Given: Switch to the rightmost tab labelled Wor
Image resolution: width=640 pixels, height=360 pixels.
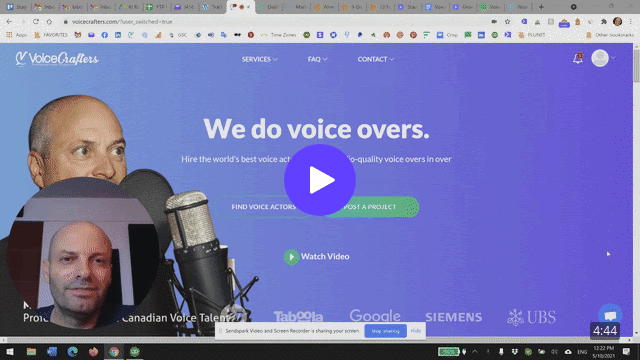Looking at the screenshot, I should tap(518, 7).
